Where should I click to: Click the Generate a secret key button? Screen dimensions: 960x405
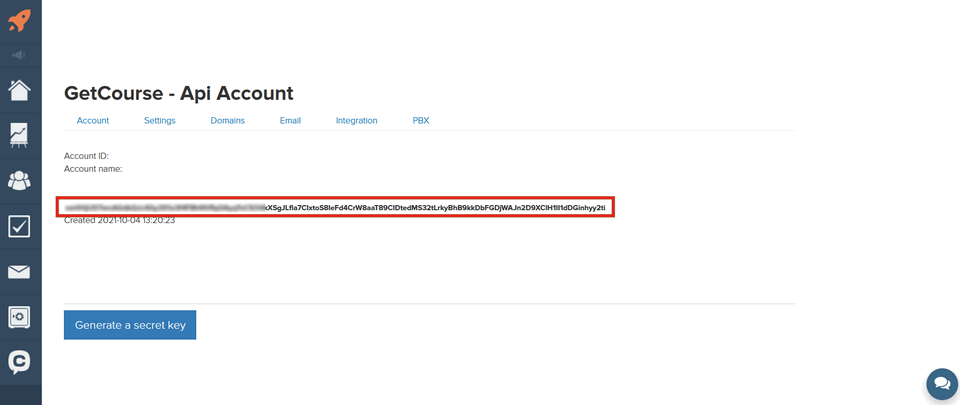pos(130,325)
